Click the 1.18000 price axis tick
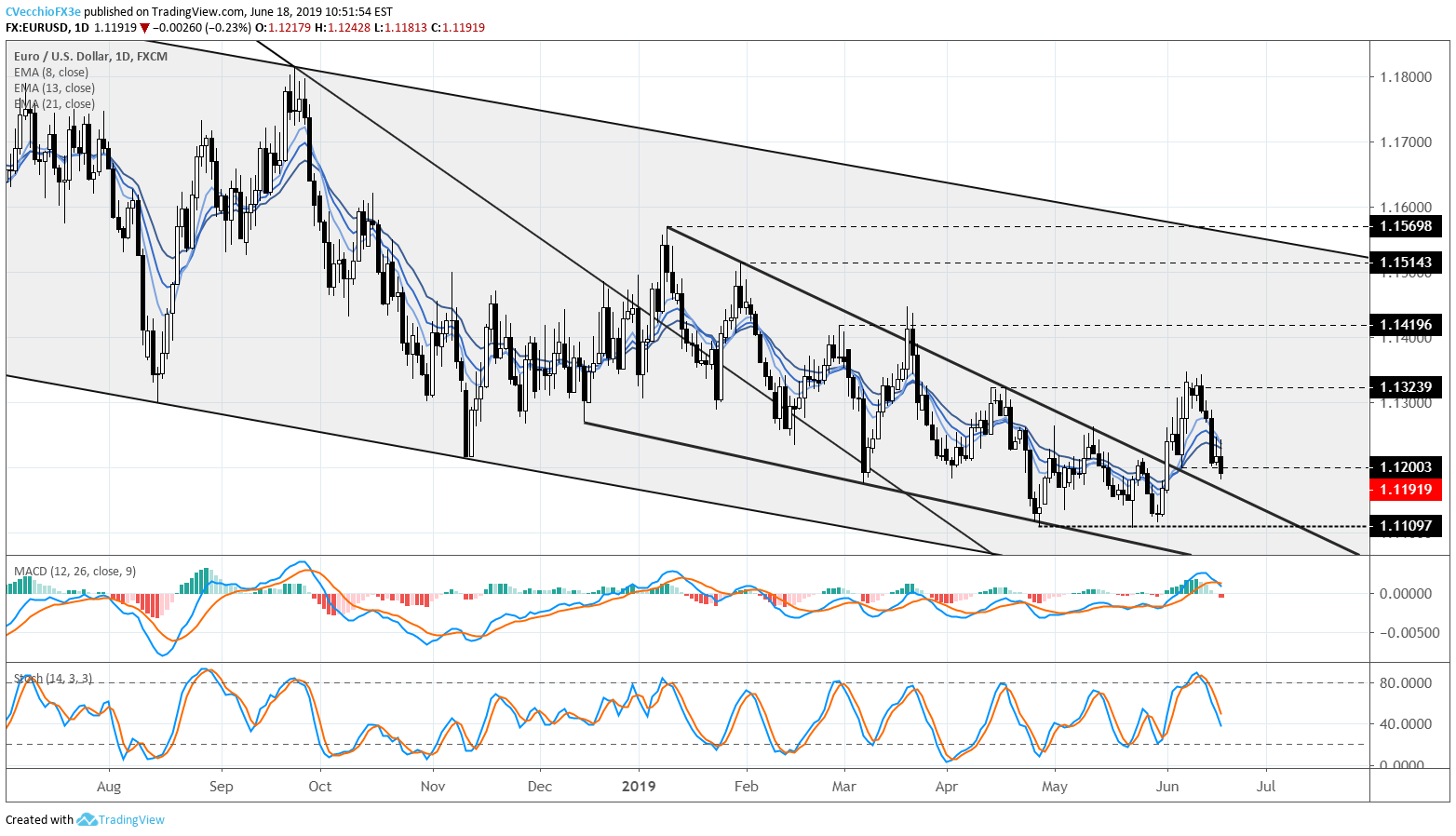The image size is (1456, 836). [1406, 76]
